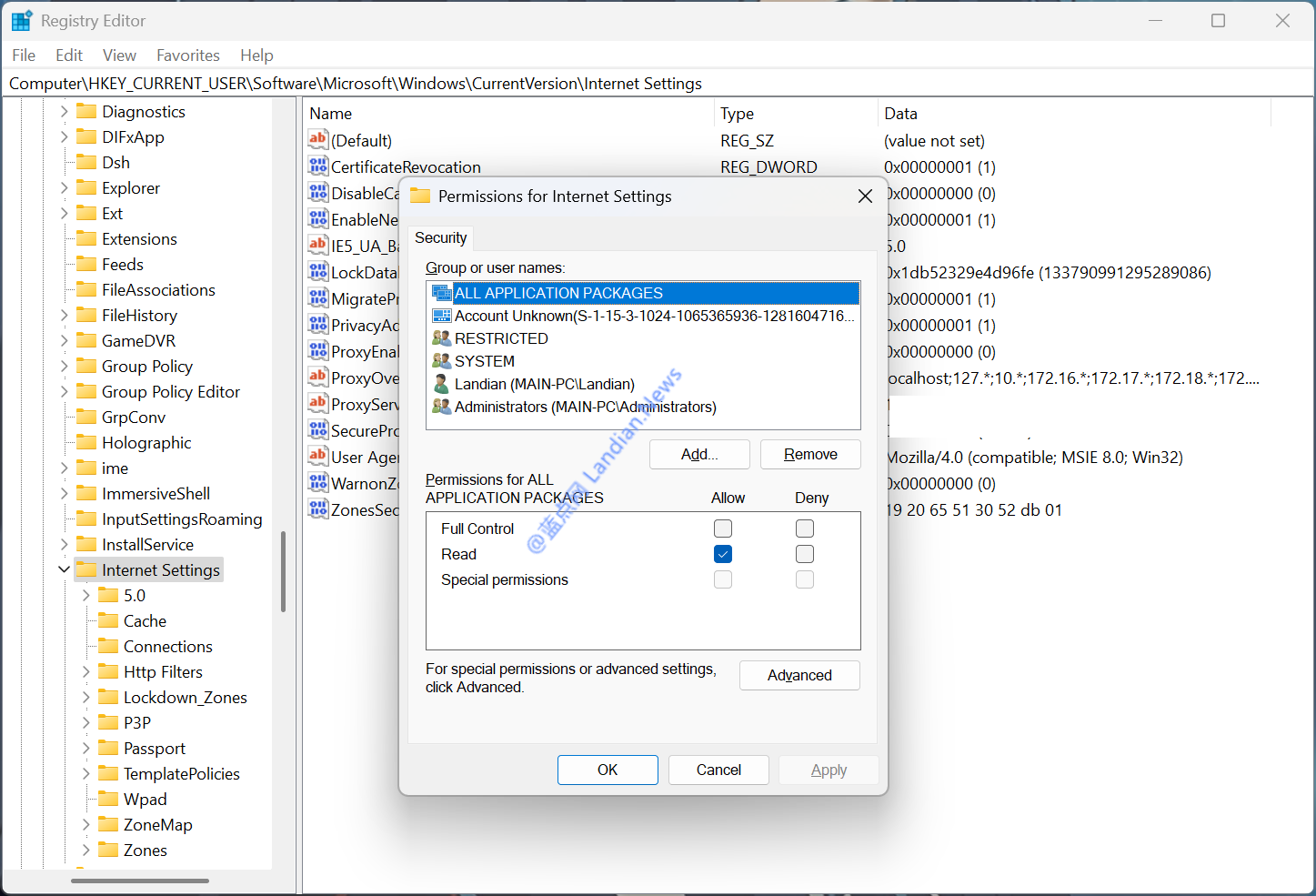Screen dimensions: 1316x896
Task: Uncheck Allow for Read permission
Action: [x=723, y=554]
